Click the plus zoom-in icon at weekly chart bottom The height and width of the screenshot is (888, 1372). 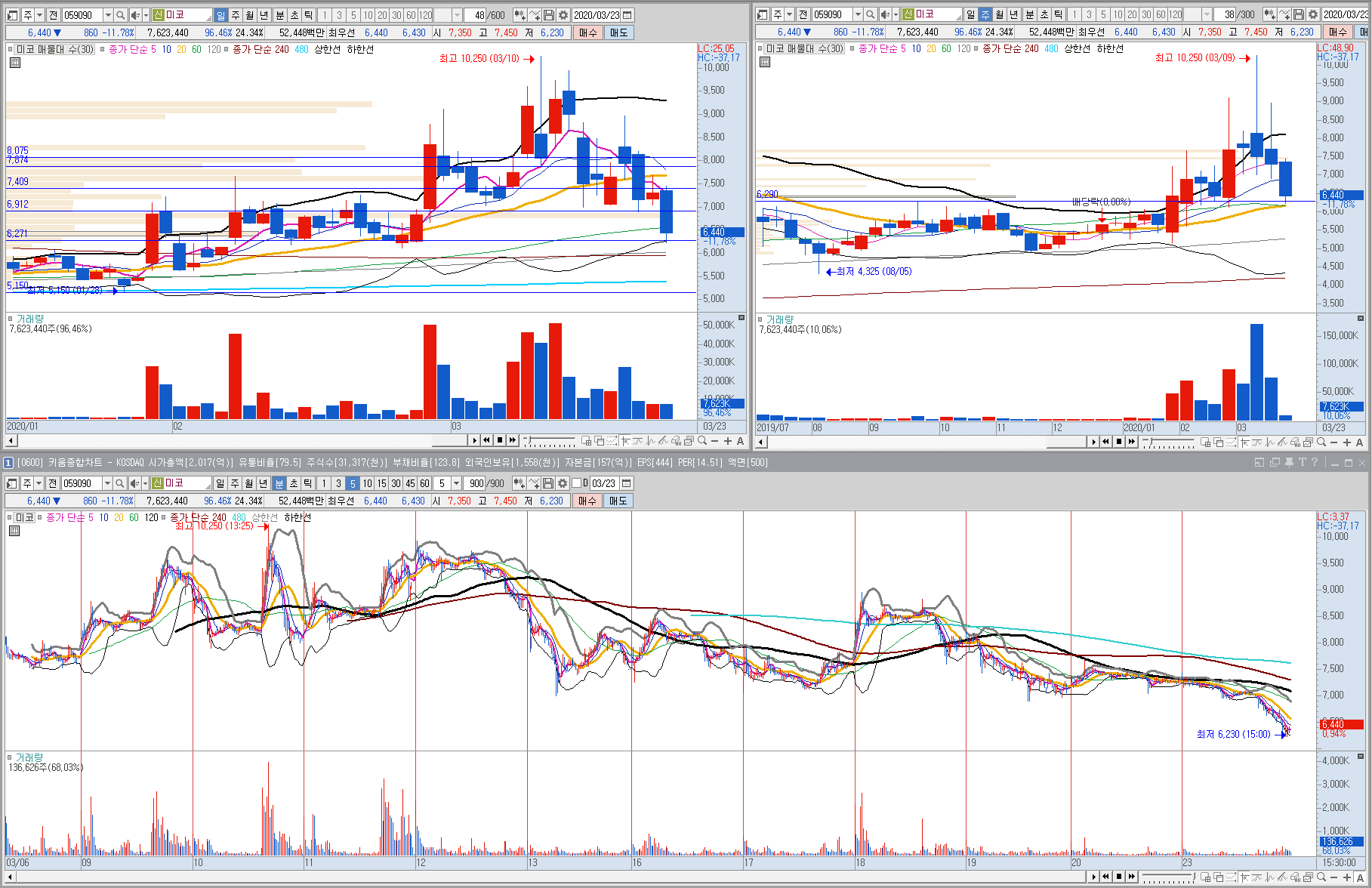[1346, 442]
